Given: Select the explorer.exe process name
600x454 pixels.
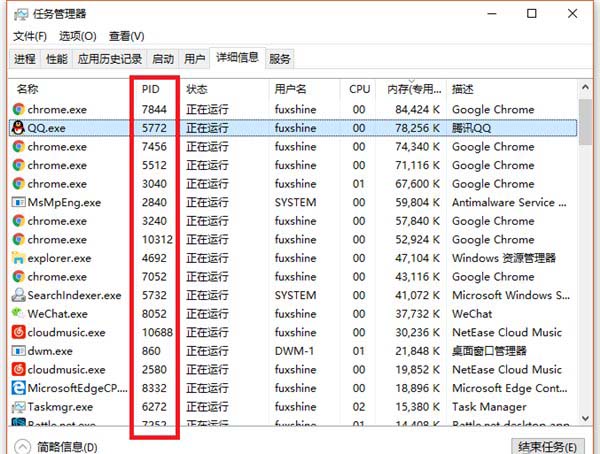Looking at the screenshot, I should pyautogui.click(x=59, y=258).
